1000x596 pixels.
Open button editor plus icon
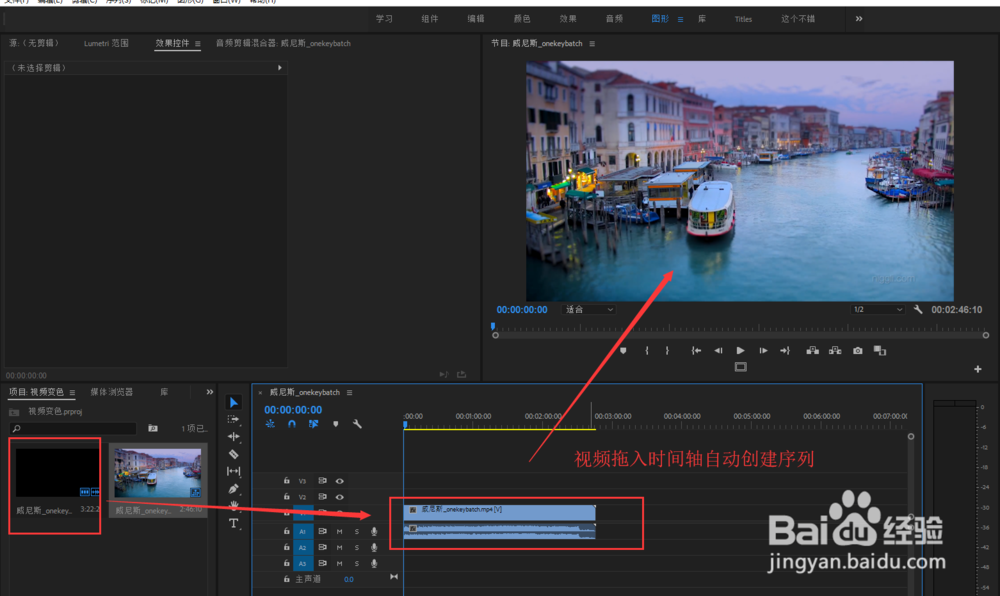pyautogui.click(x=978, y=369)
